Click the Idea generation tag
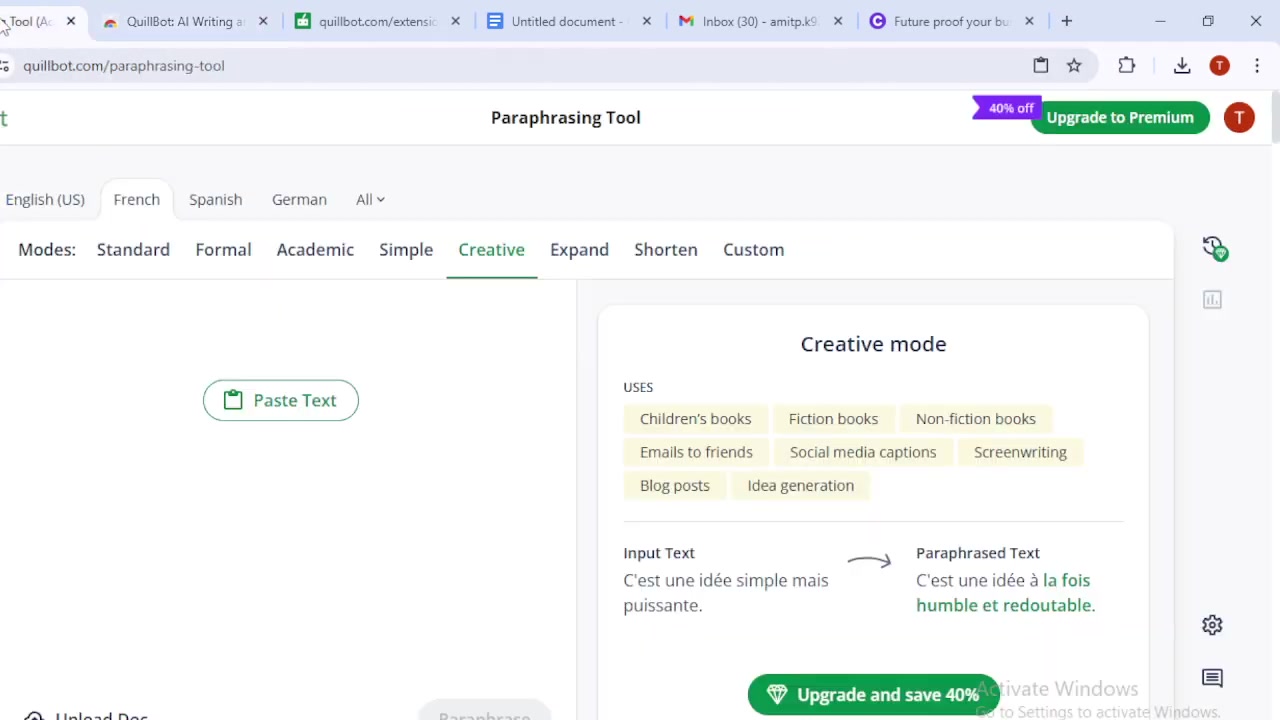Screen dimensions: 1280x720 (801, 485)
